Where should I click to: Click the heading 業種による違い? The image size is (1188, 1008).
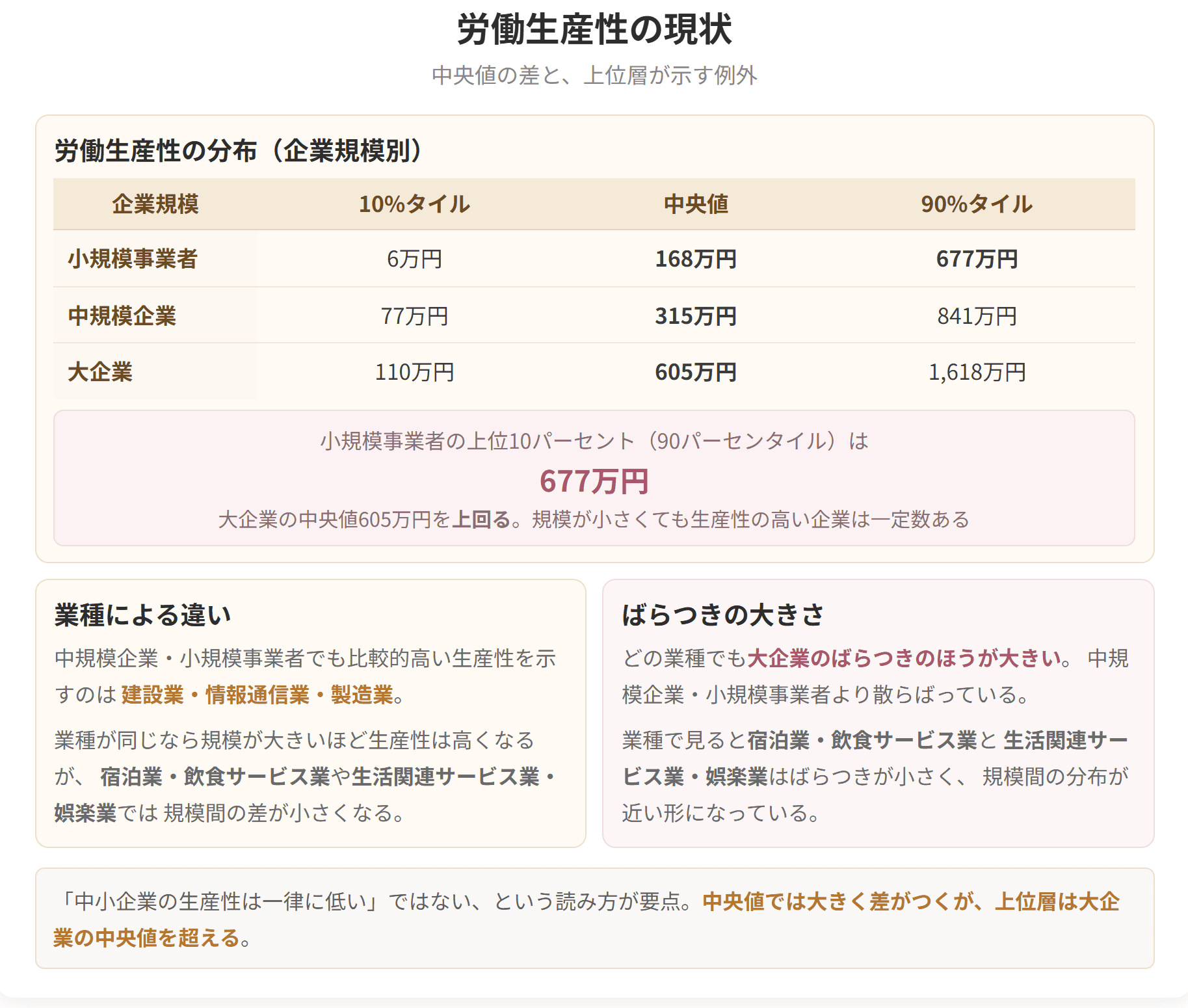[x=143, y=615]
